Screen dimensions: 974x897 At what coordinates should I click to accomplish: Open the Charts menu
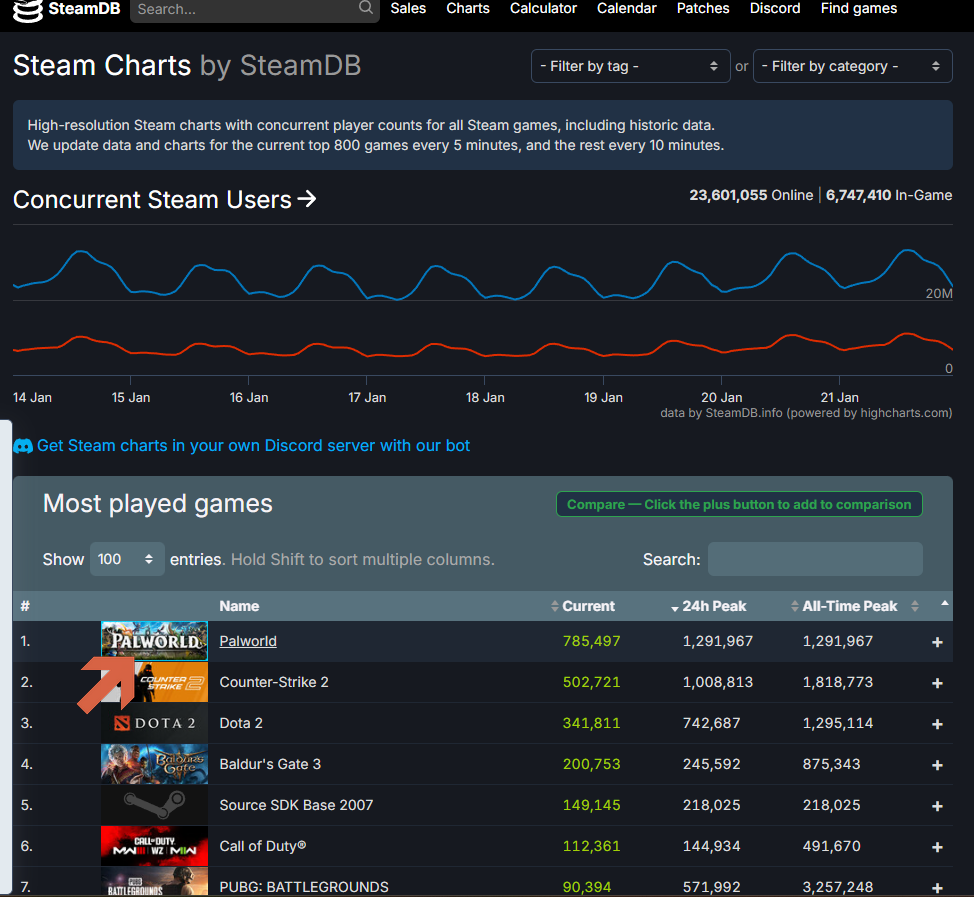468,8
